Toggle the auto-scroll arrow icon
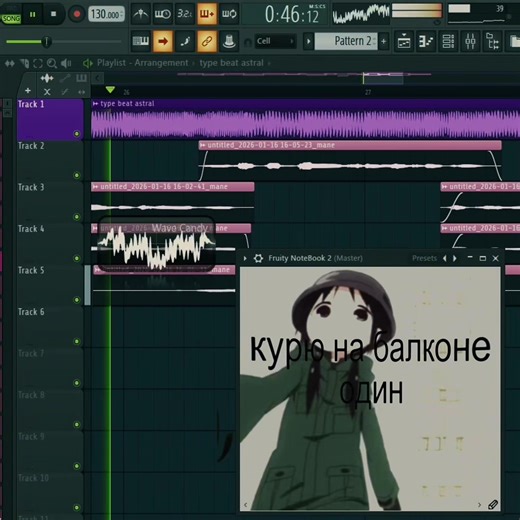The image size is (520, 520). (x=163, y=41)
